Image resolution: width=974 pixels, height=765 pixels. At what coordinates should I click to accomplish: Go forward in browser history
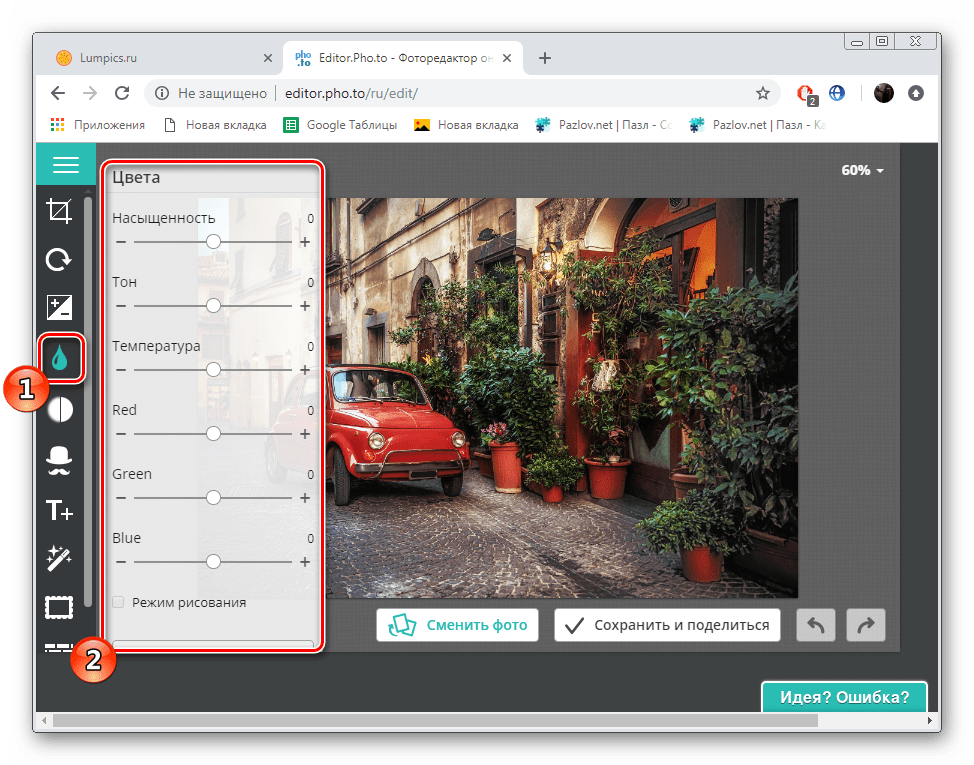coord(90,93)
